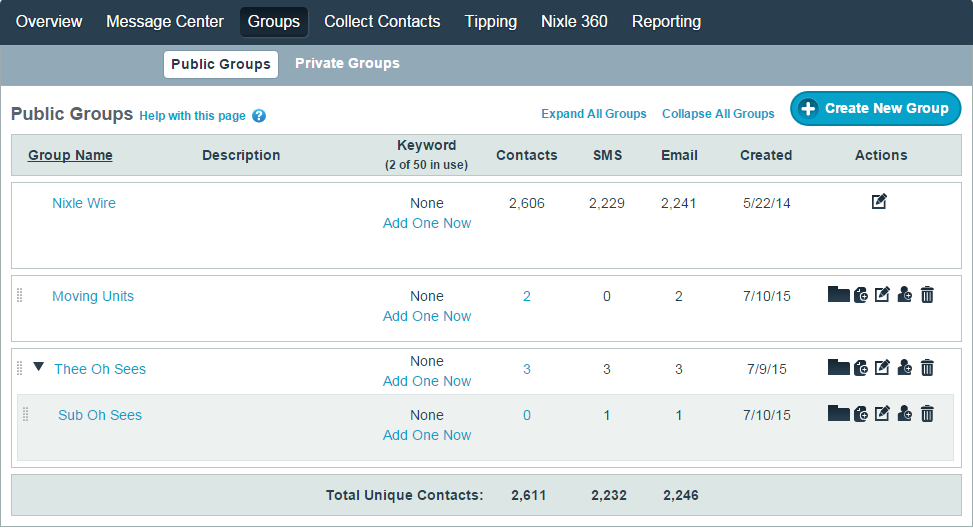973x528 pixels.
Task: Edit the Moving Units group
Action: [x=882, y=294]
